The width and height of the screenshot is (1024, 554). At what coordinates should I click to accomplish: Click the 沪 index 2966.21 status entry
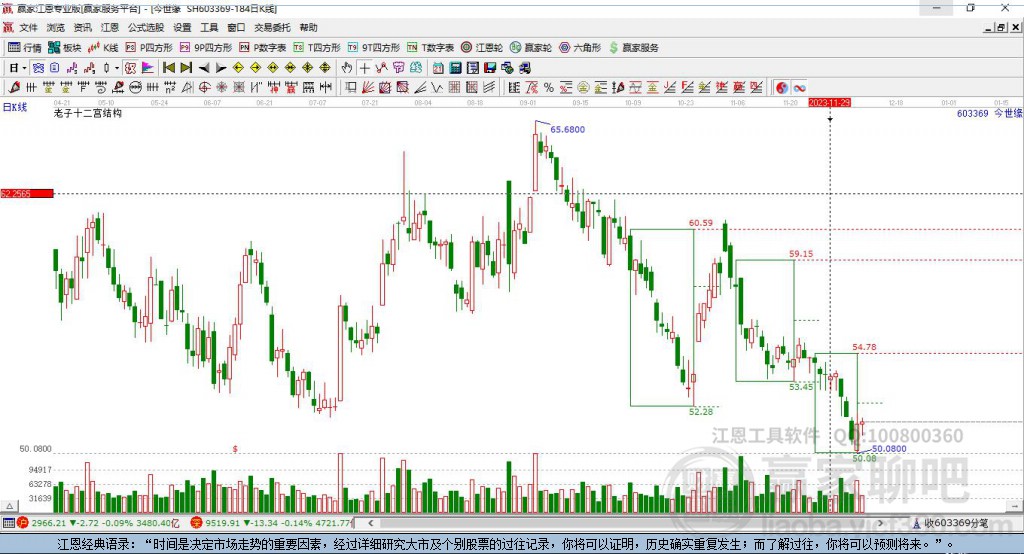pos(98,523)
